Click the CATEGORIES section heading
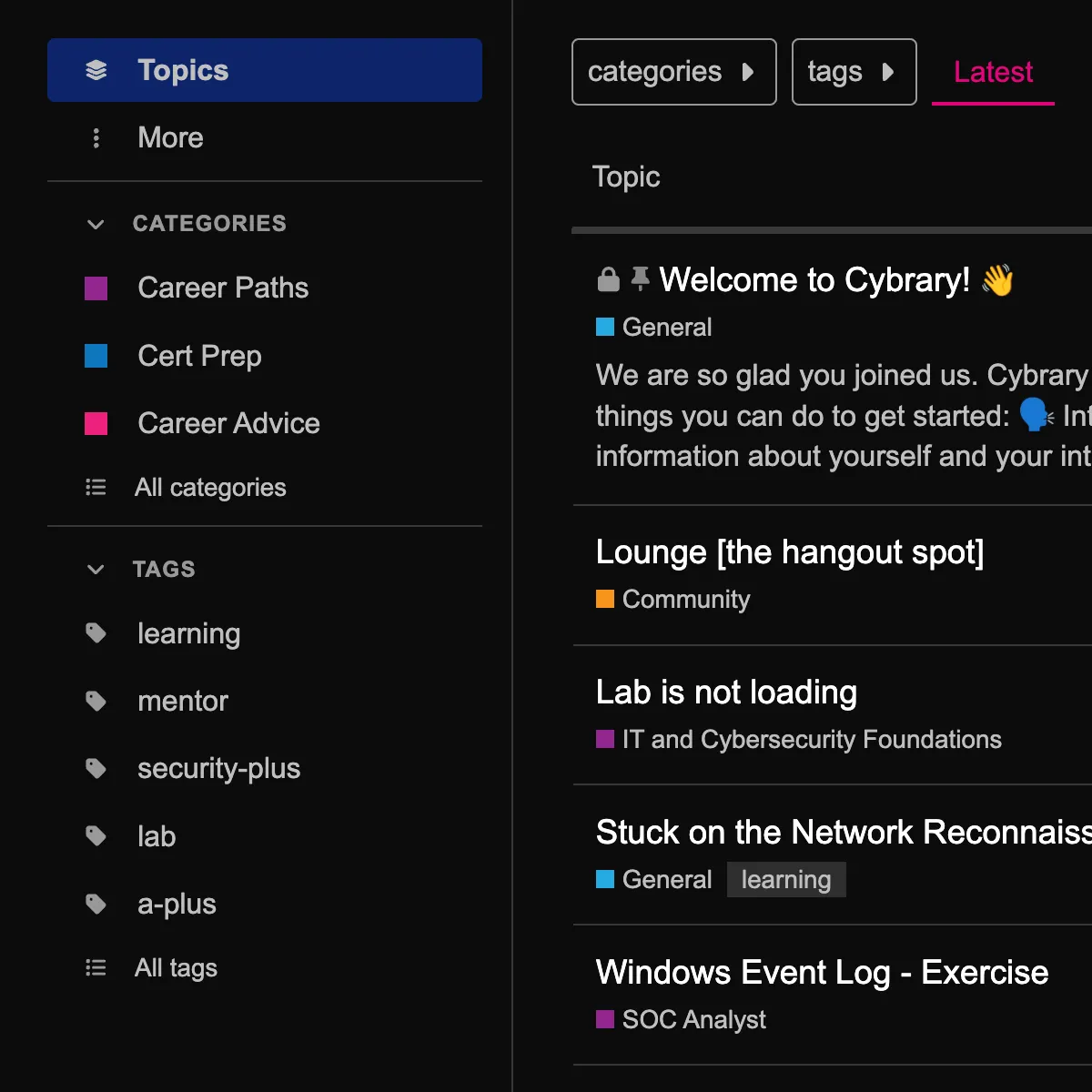The height and width of the screenshot is (1092, 1092). click(x=209, y=224)
